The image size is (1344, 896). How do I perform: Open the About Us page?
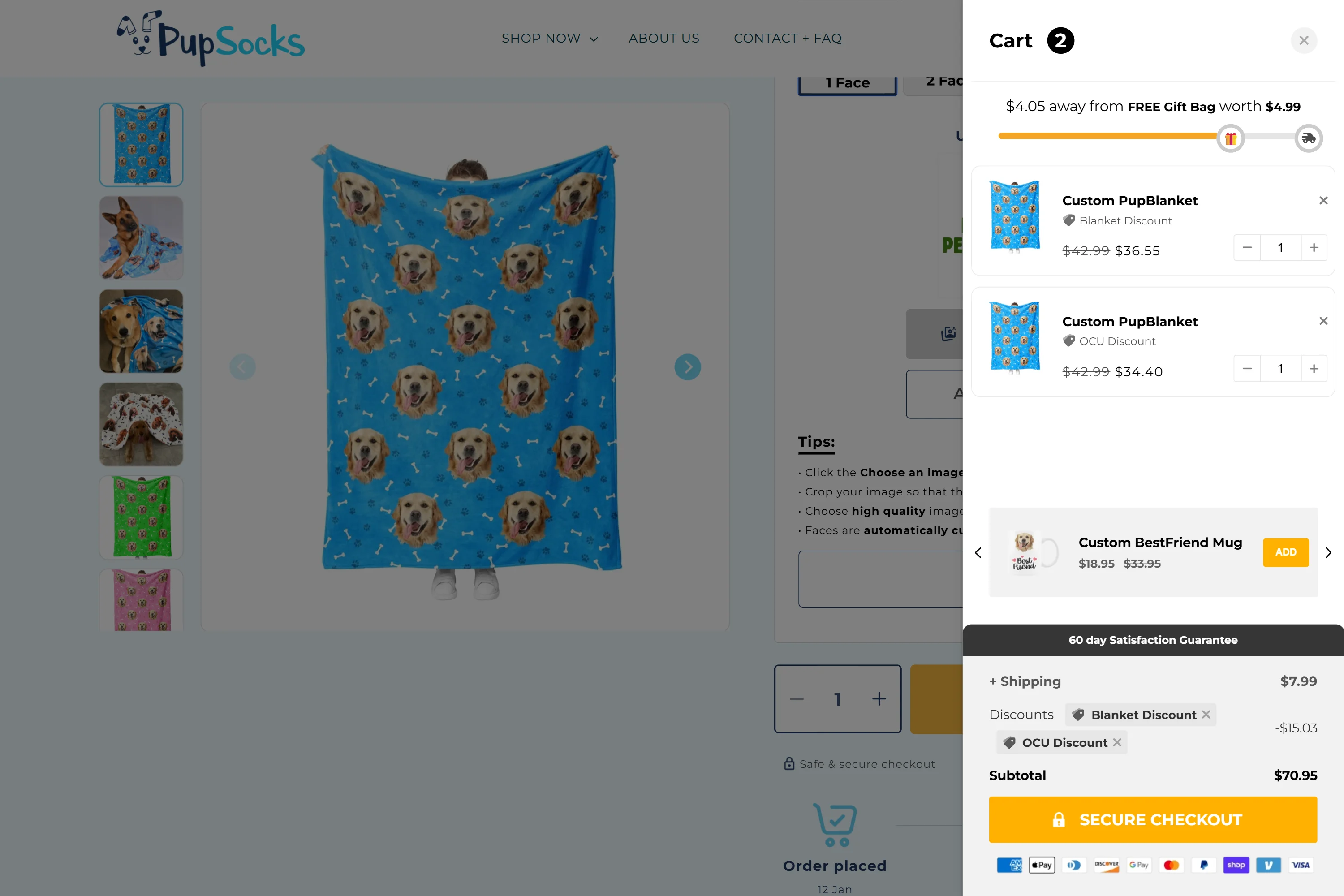(663, 38)
